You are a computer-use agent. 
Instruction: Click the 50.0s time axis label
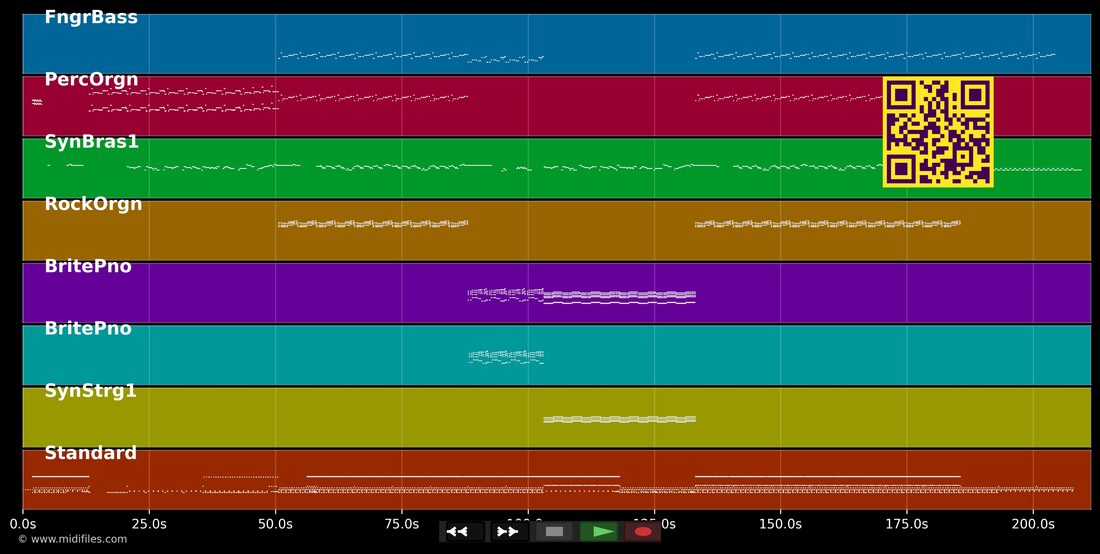pyautogui.click(x=276, y=523)
